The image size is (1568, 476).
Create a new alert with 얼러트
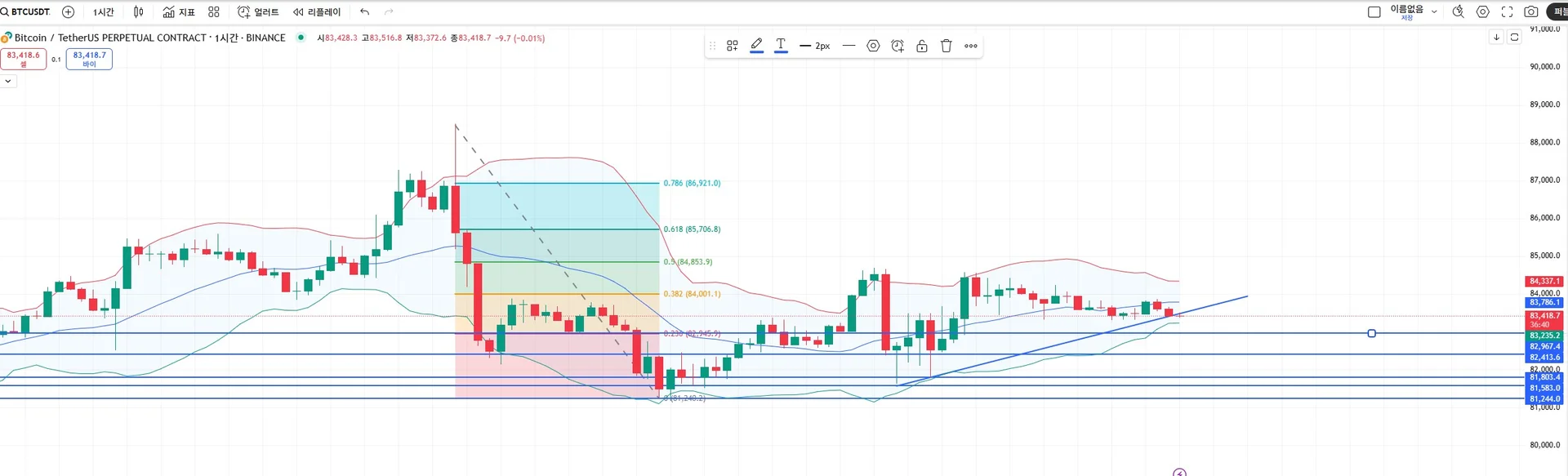coord(258,12)
